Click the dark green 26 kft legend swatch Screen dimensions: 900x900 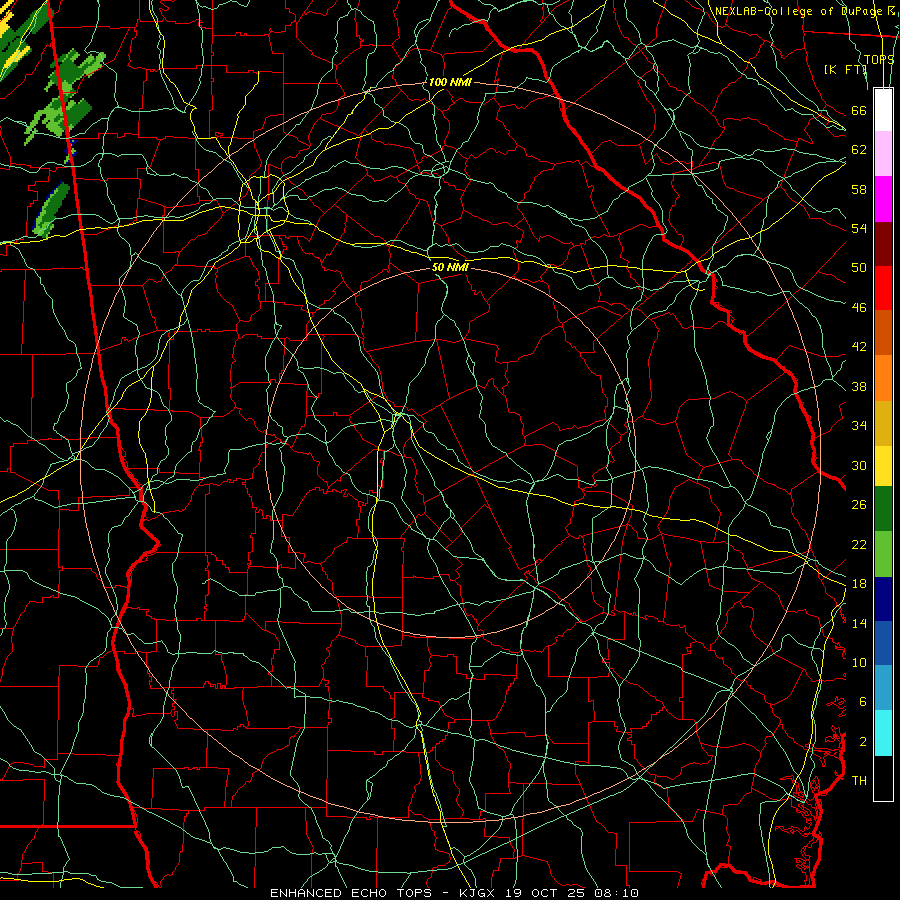click(x=883, y=509)
